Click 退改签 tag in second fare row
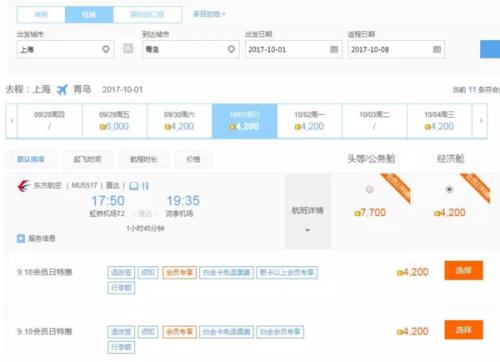This screenshot has height=362, width=500. tap(121, 332)
